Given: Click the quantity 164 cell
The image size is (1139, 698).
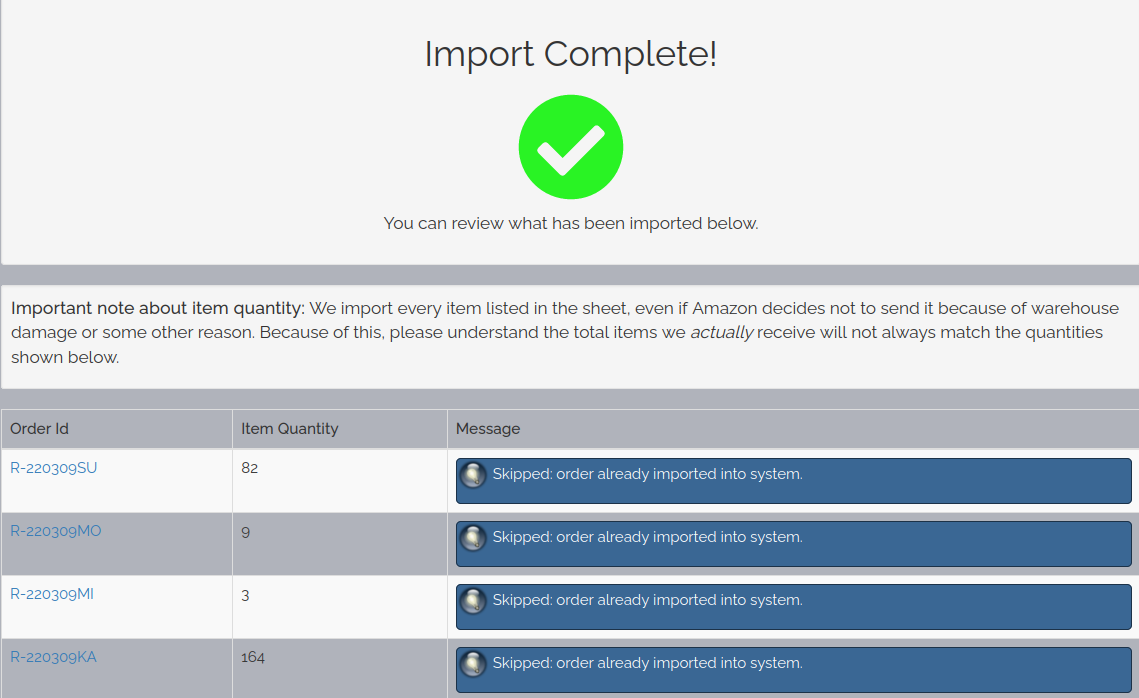Looking at the screenshot, I should coord(254,657).
